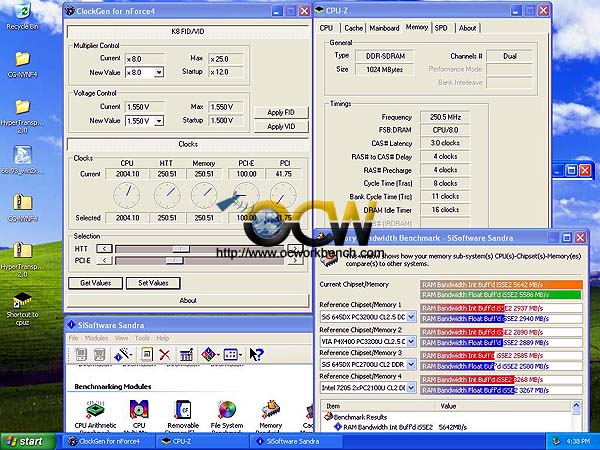Open the Tools menu in Sandra
Viewport: 600px width, 450px height.
[x=142, y=338]
